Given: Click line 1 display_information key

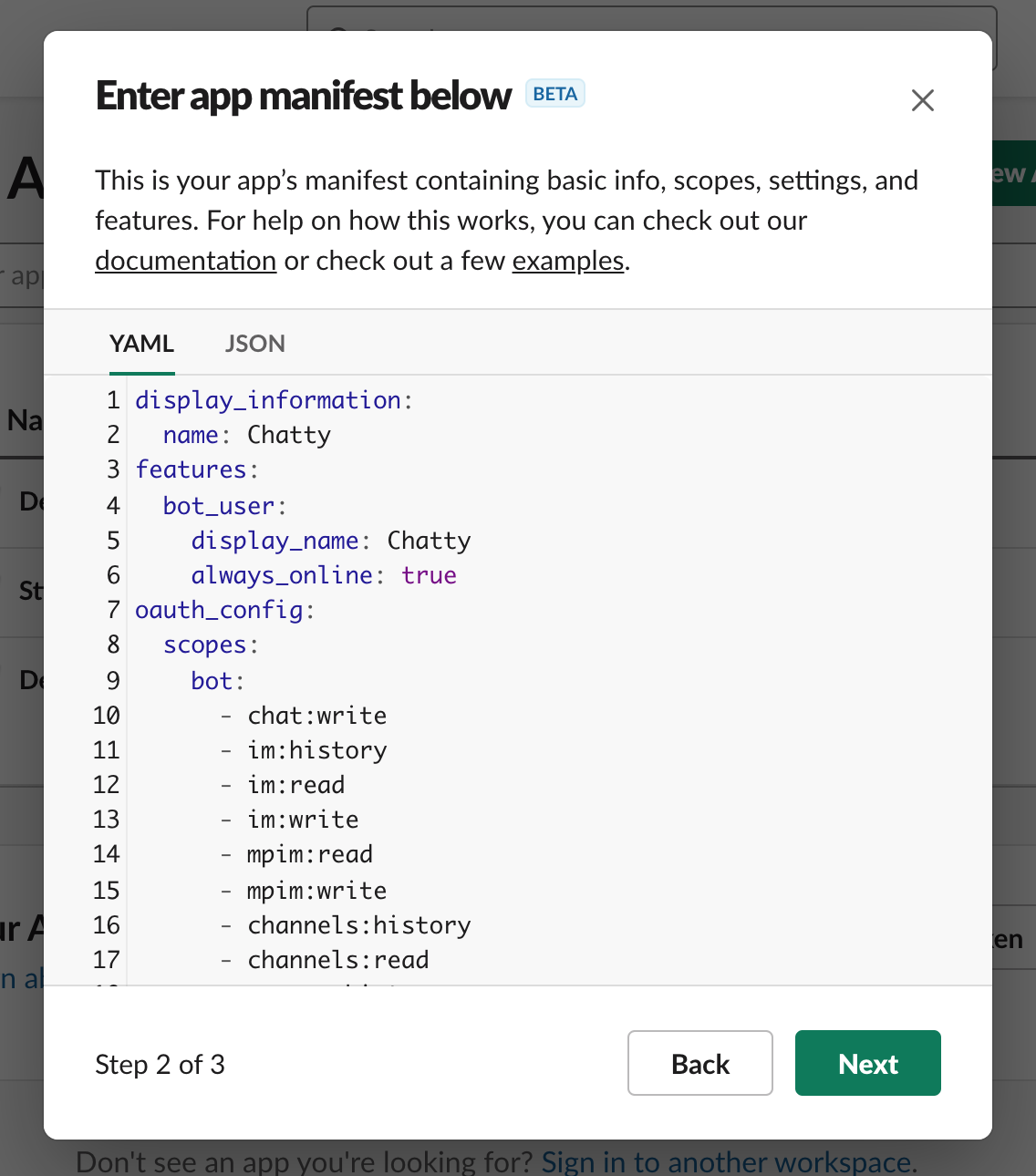Looking at the screenshot, I should click(268, 400).
